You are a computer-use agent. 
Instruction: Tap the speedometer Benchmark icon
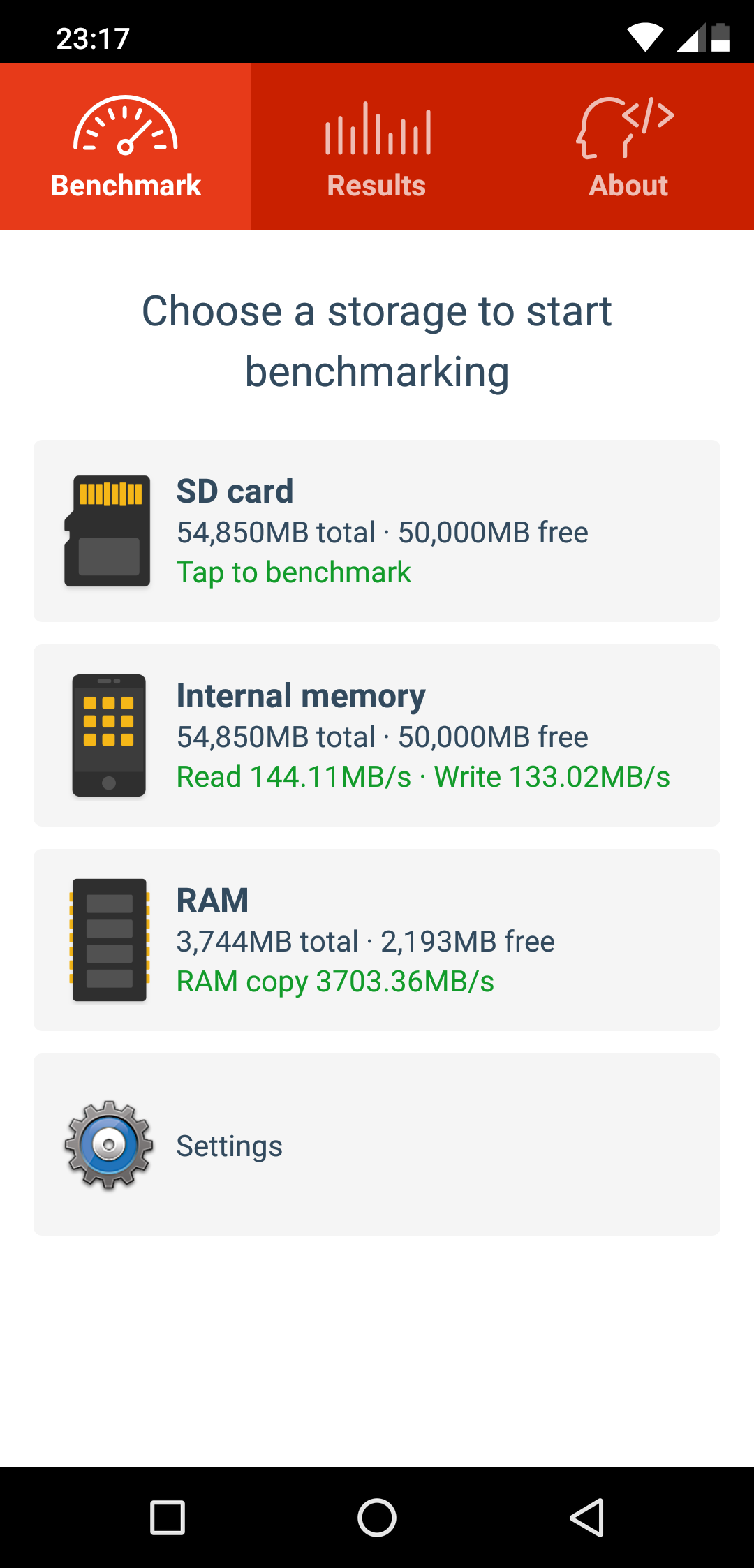126,125
